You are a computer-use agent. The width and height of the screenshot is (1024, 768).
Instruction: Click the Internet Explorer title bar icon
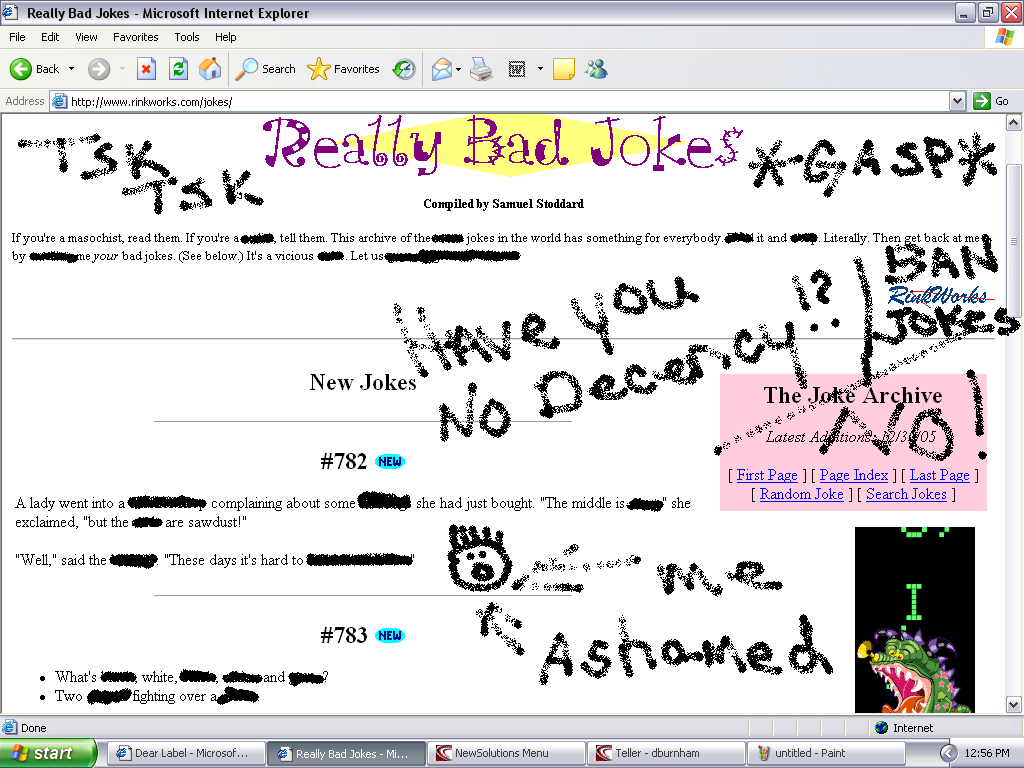coord(10,12)
